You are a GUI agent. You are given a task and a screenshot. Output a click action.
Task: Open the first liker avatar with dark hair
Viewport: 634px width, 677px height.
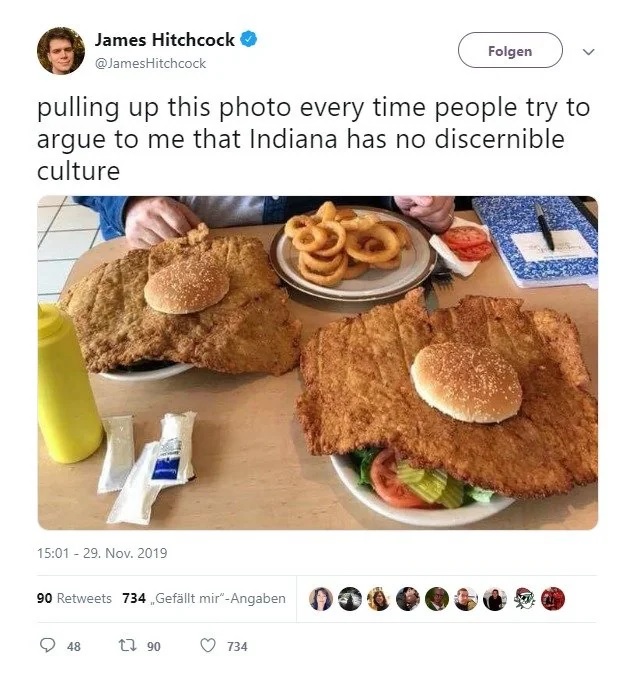(x=321, y=599)
